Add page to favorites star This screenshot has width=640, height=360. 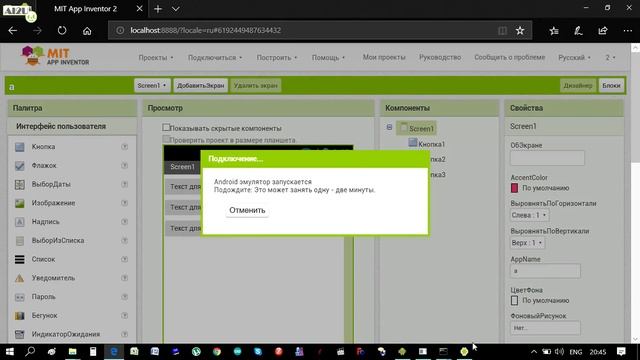(x=520, y=31)
